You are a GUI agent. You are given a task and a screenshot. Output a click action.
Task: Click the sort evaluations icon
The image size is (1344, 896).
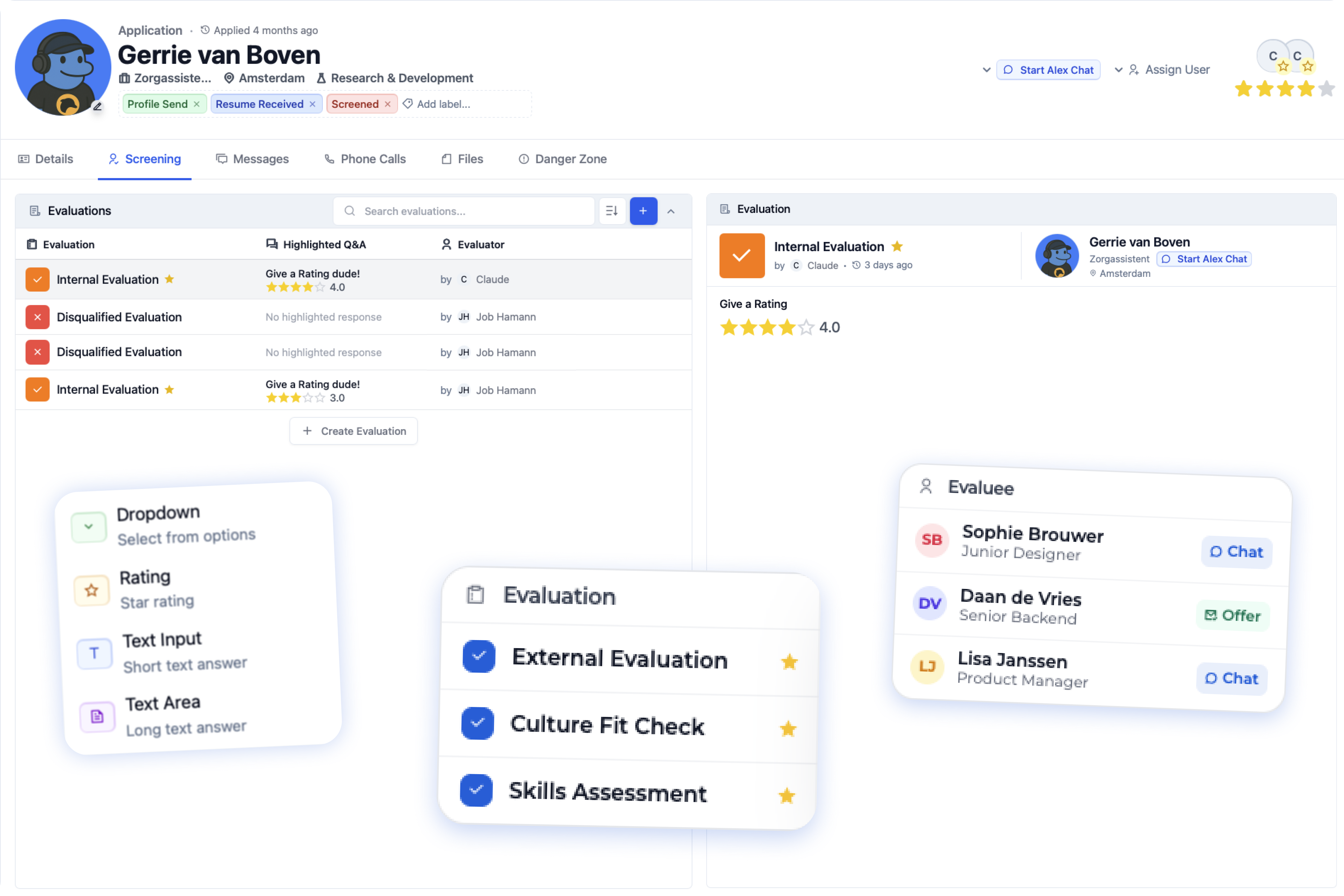point(611,211)
